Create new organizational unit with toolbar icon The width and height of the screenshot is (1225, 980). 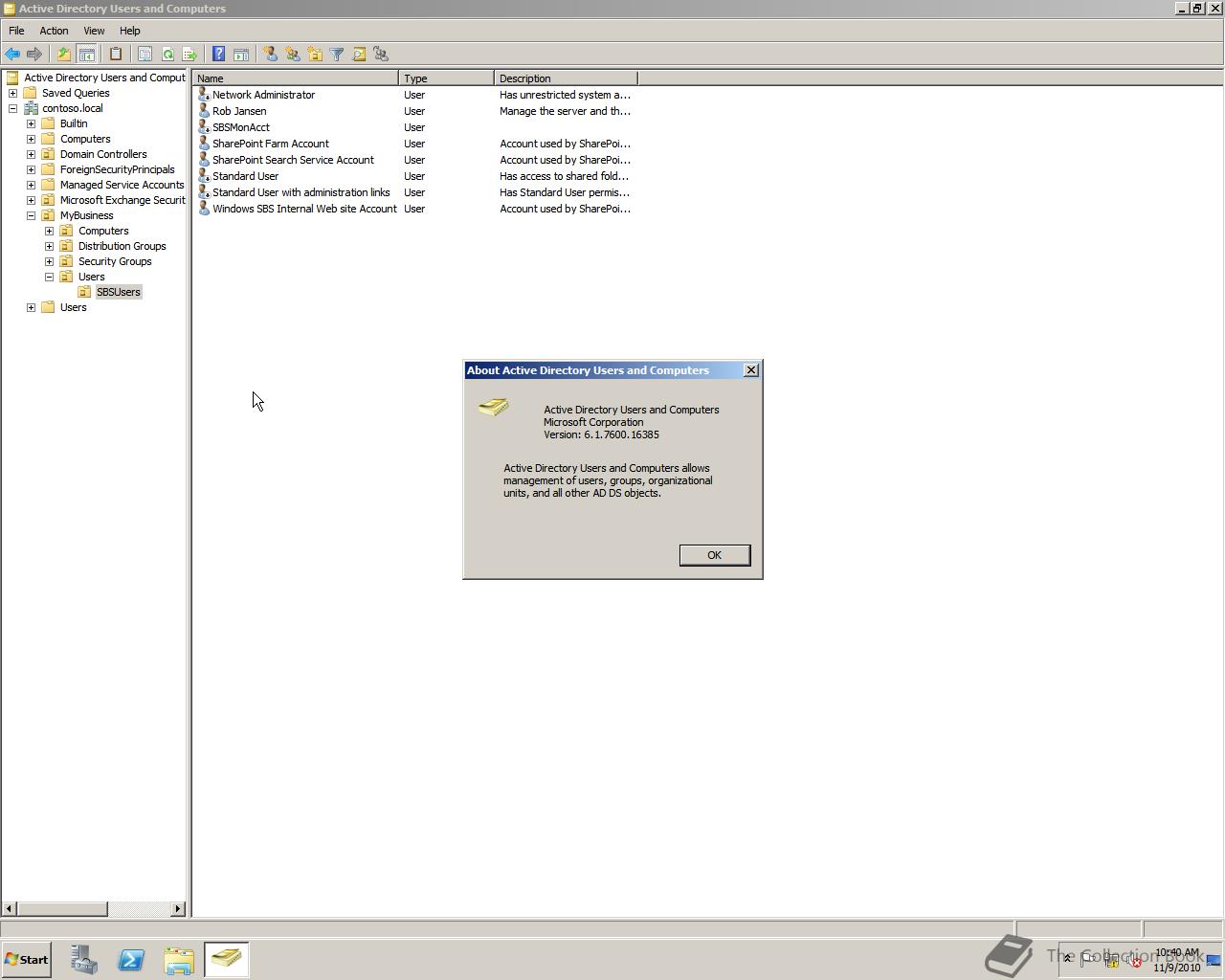point(315,55)
